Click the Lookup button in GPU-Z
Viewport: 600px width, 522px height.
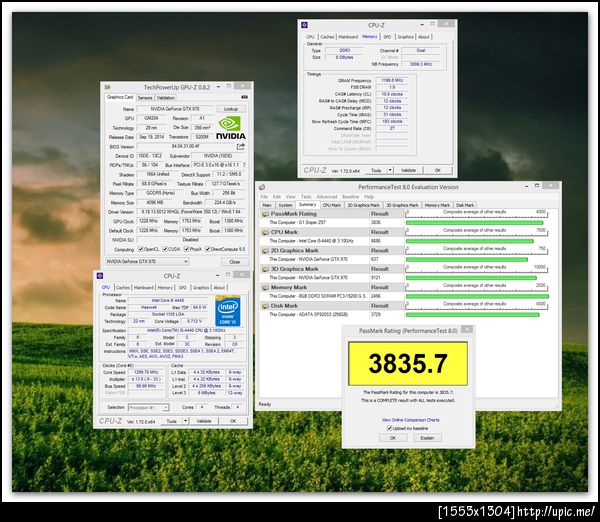(x=231, y=109)
